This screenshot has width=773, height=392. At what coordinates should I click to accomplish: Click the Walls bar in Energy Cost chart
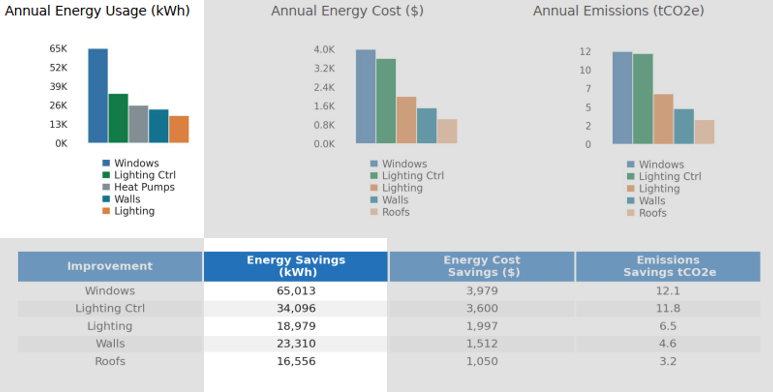pyautogui.click(x=427, y=126)
